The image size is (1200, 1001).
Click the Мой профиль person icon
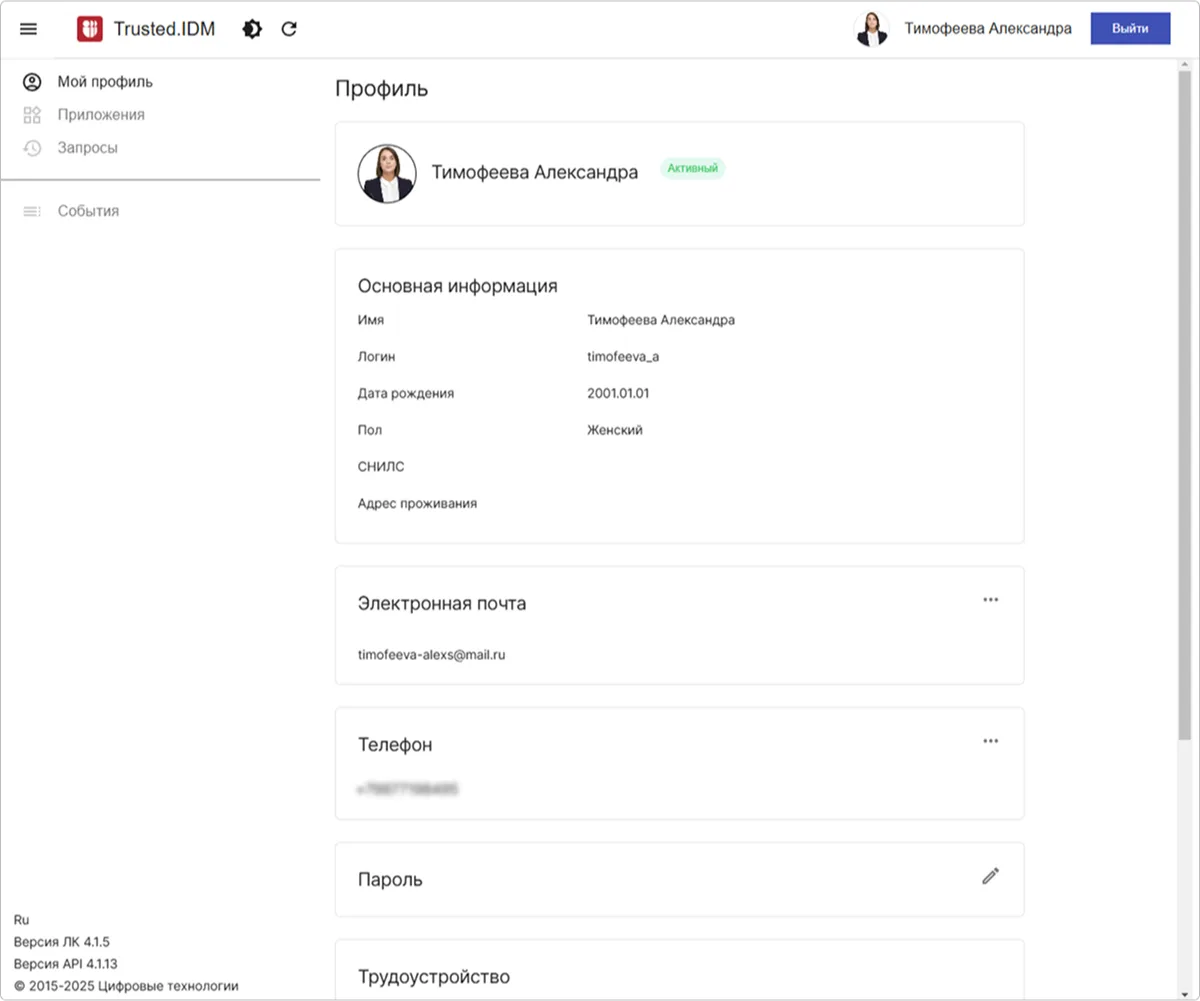[32, 82]
